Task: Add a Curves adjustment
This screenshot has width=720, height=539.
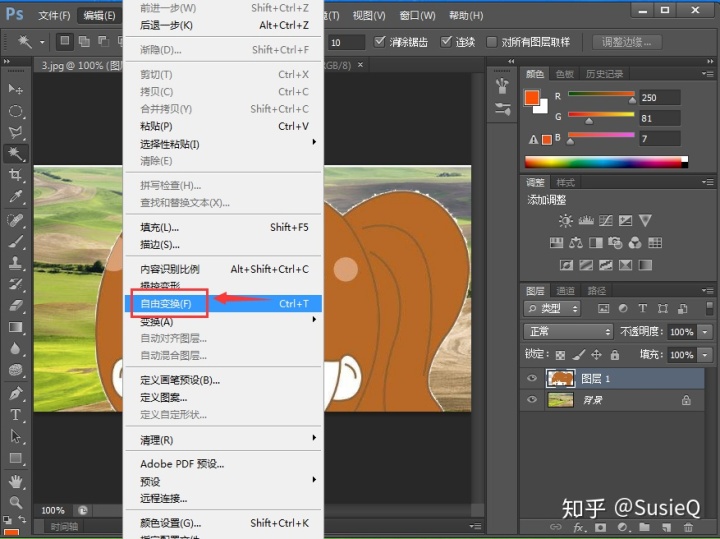Action: tap(606, 220)
